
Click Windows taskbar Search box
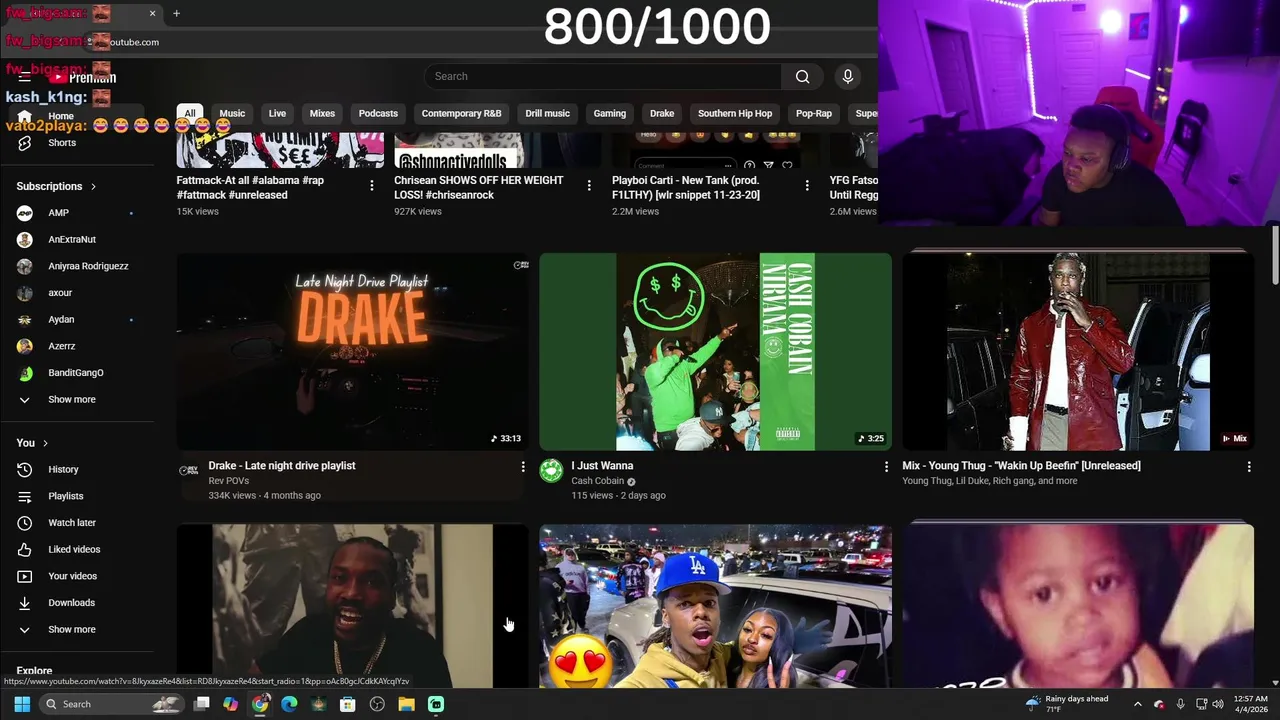tap(112, 704)
